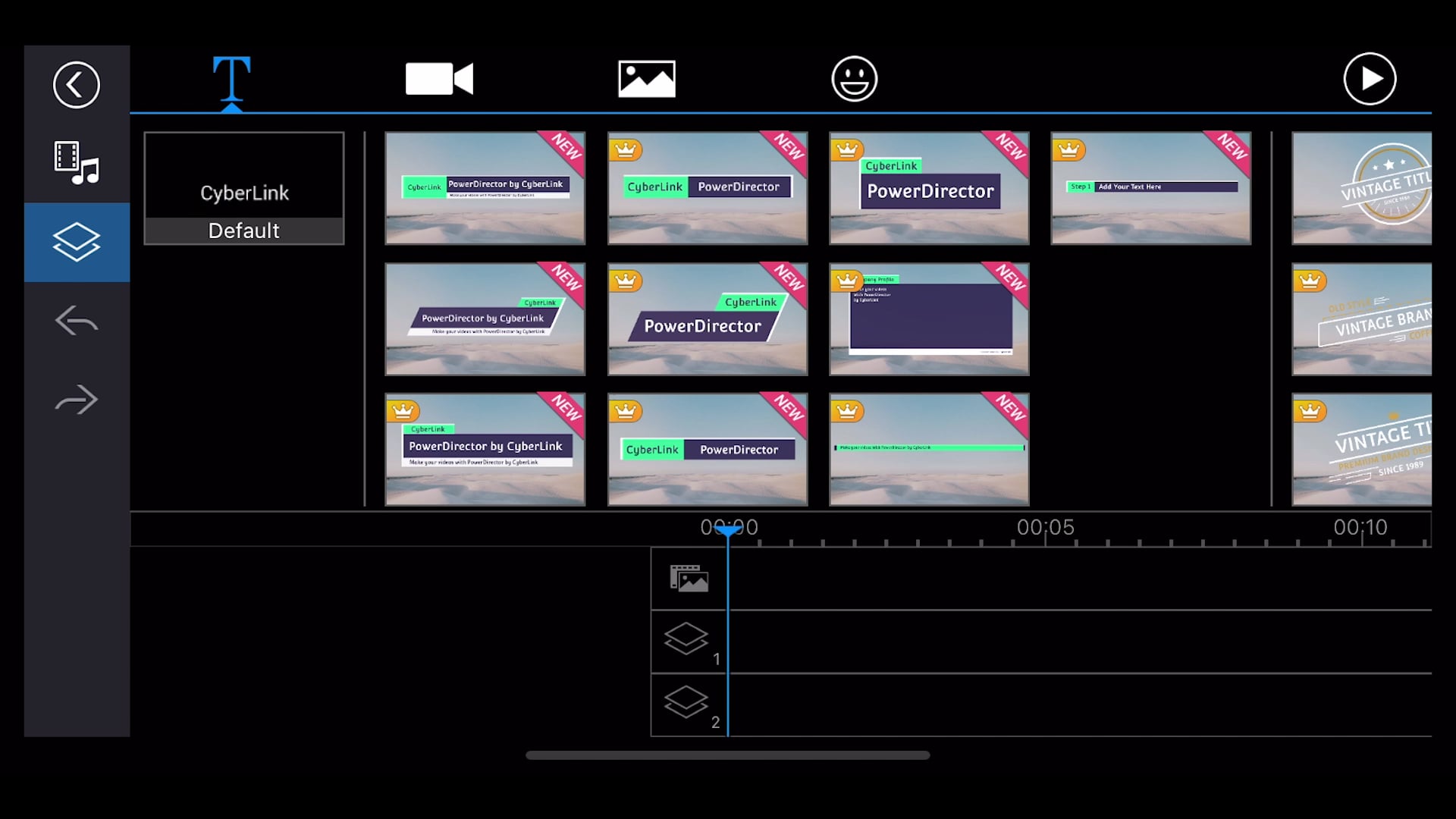Select the main video track icon

[689, 579]
